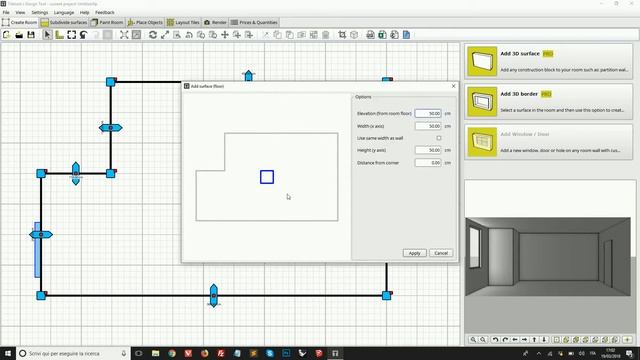This screenshot has height=360, width=640.
Task: Rotate 3D preview counter-clockwise
Action: click(495, 340)
